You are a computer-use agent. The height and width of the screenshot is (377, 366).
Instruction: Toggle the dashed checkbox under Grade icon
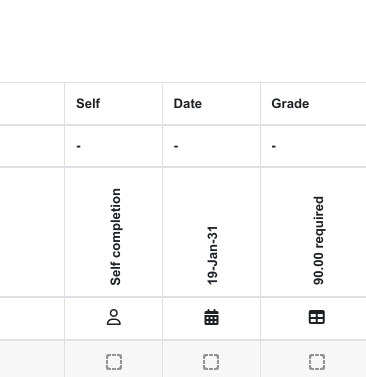(317, 362)
